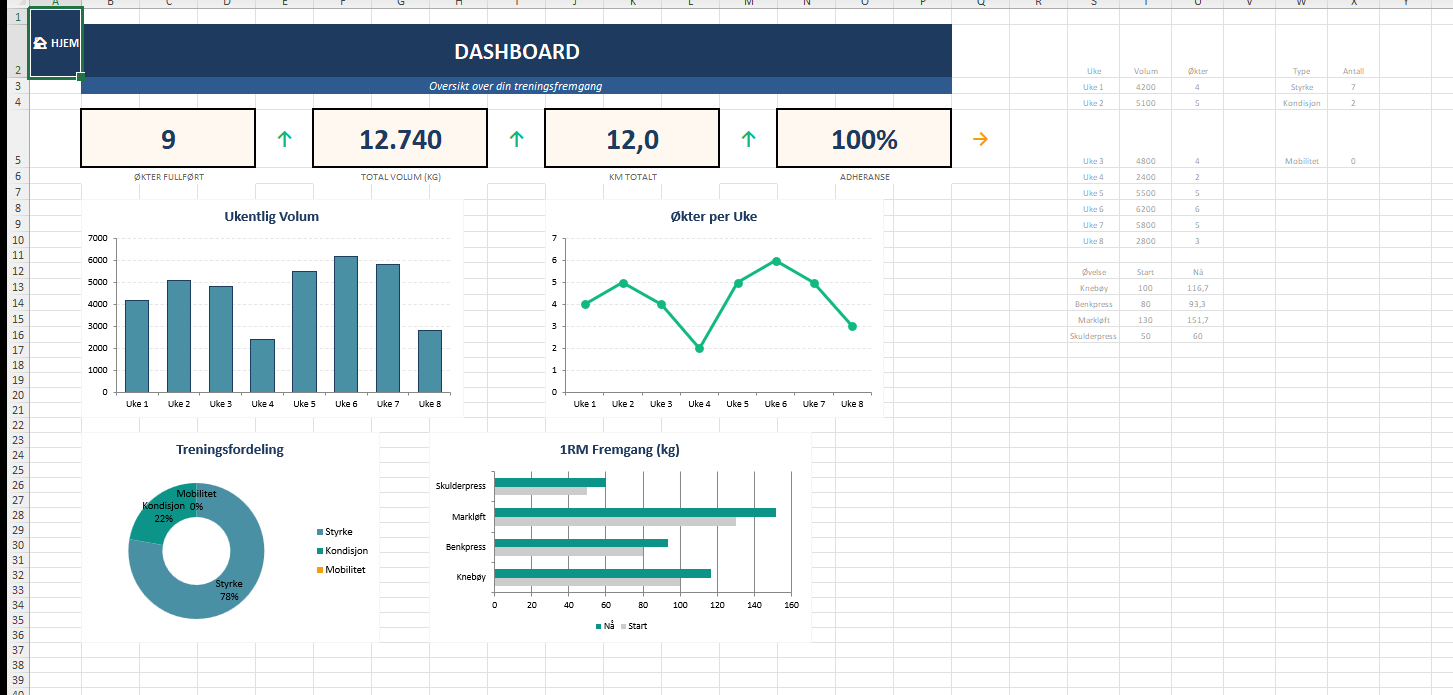Screen dimensions: 1453x695
Task: Select the KPI box showing 12,0
Action: click(x=632, y=139)
